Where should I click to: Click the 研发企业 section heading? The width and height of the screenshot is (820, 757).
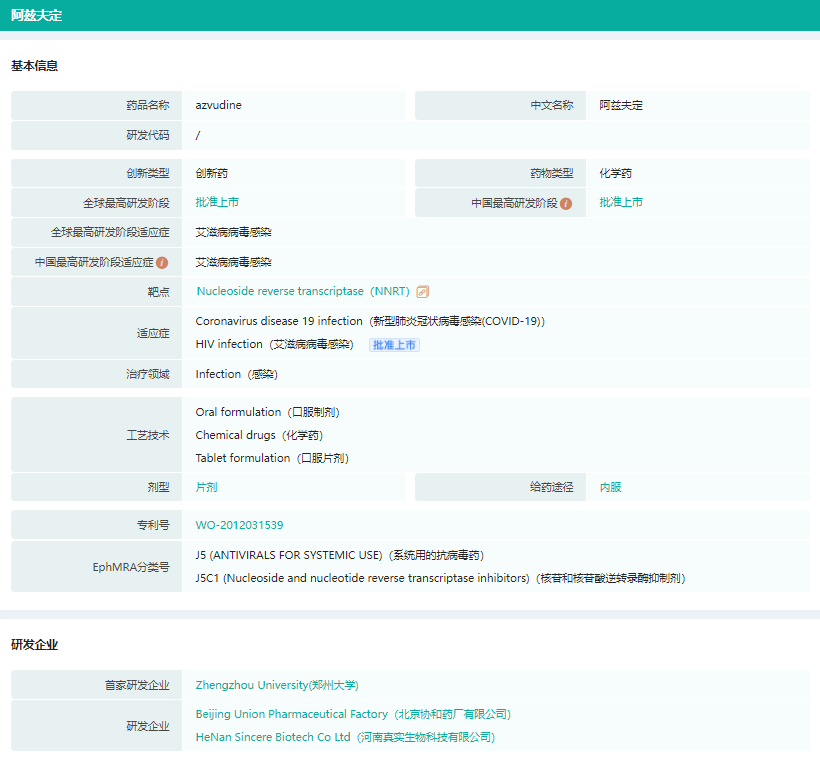click(x=35, y=645)
